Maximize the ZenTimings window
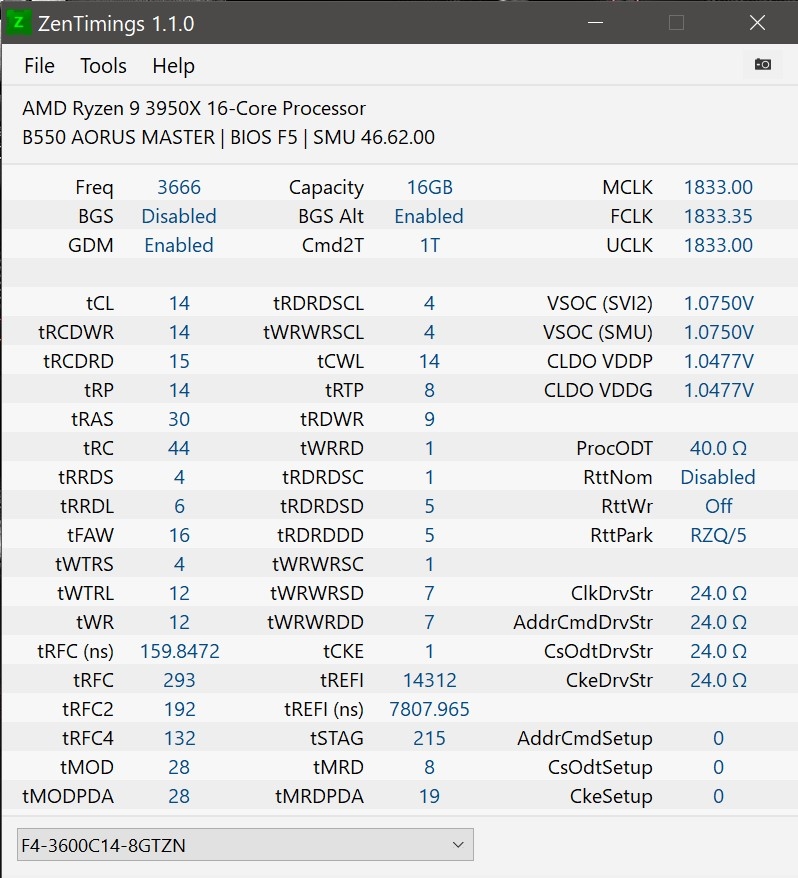 click(x=676, y=23)
